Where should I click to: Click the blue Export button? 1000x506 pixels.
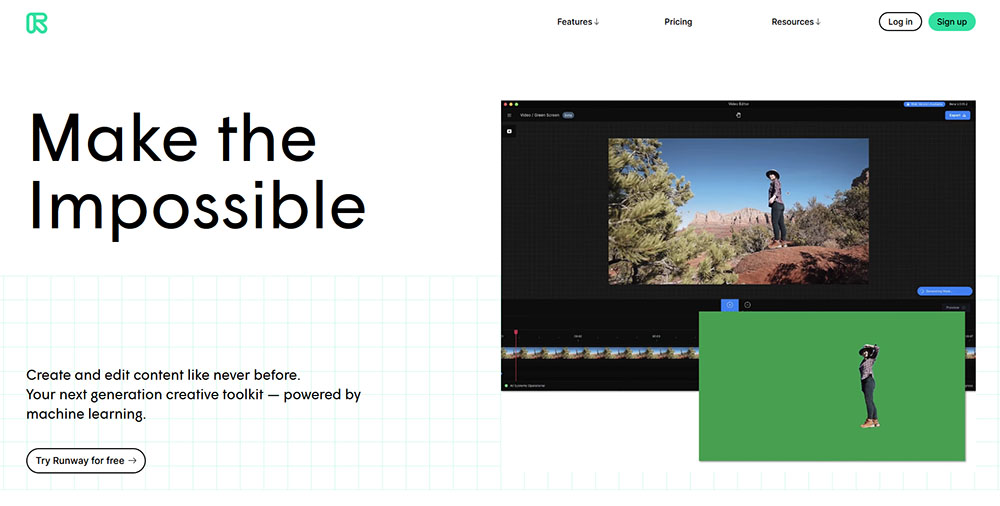point(957,115)
